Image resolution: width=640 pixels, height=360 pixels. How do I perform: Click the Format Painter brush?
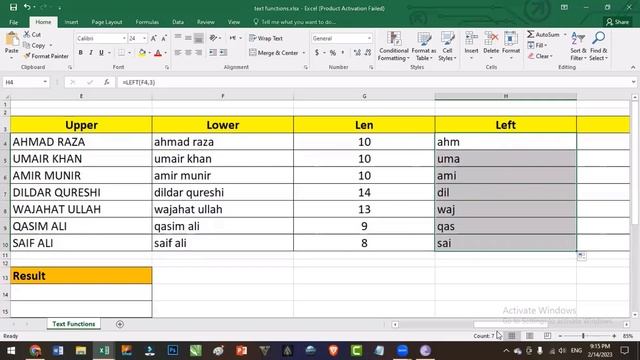(x=46, y=56)
